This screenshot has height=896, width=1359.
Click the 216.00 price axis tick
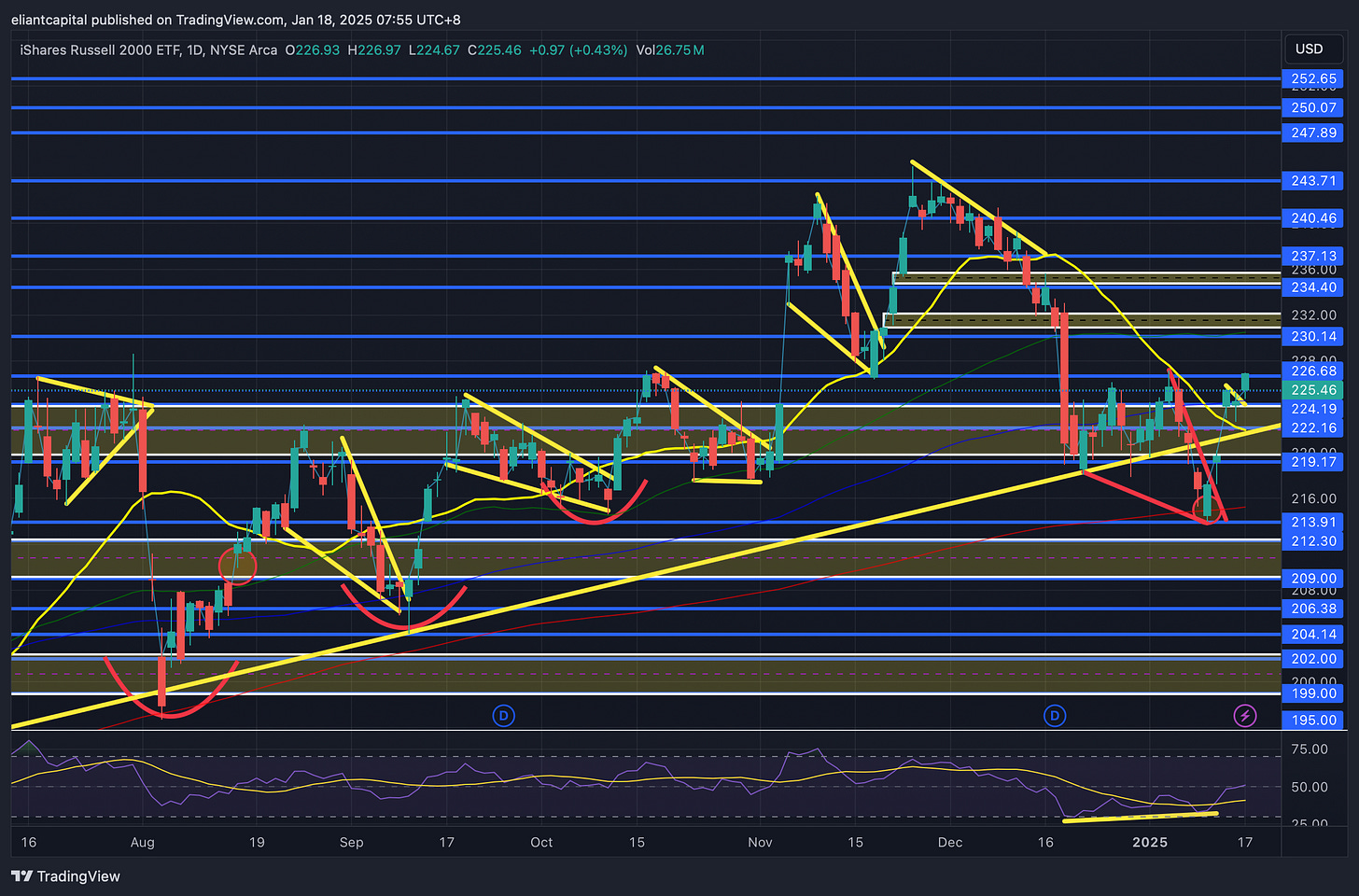pos(1313,499)
